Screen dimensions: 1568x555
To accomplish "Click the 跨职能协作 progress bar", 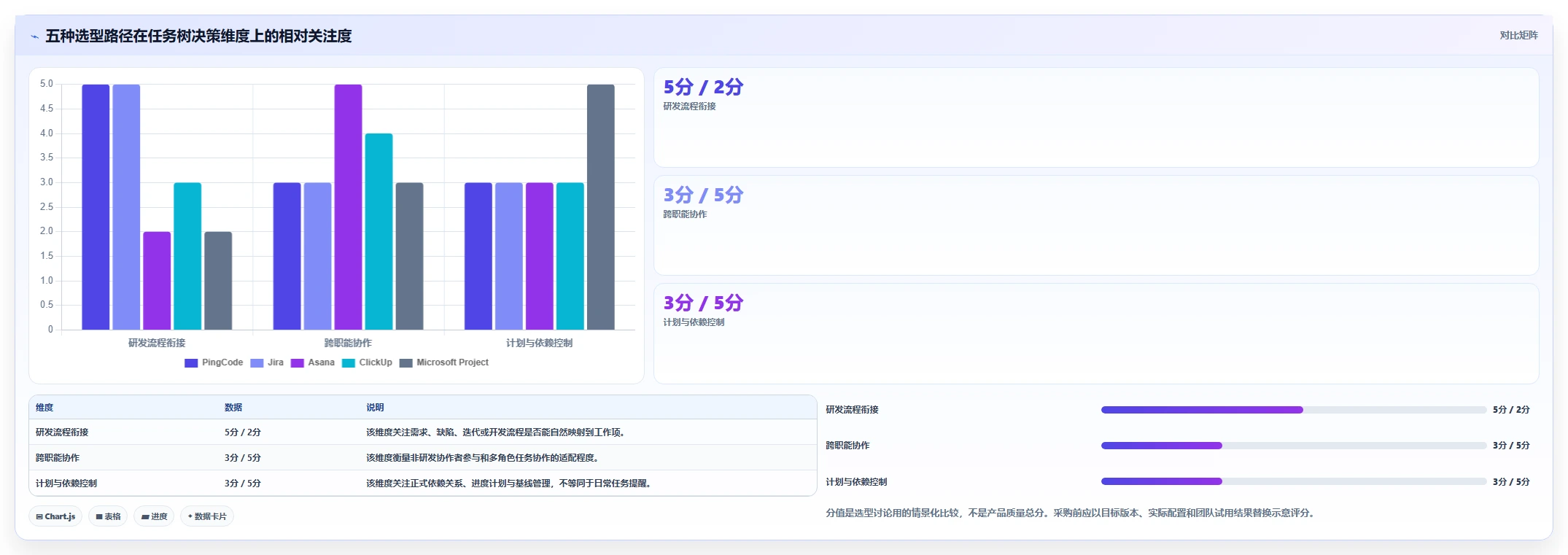I will pos(1294,446).
